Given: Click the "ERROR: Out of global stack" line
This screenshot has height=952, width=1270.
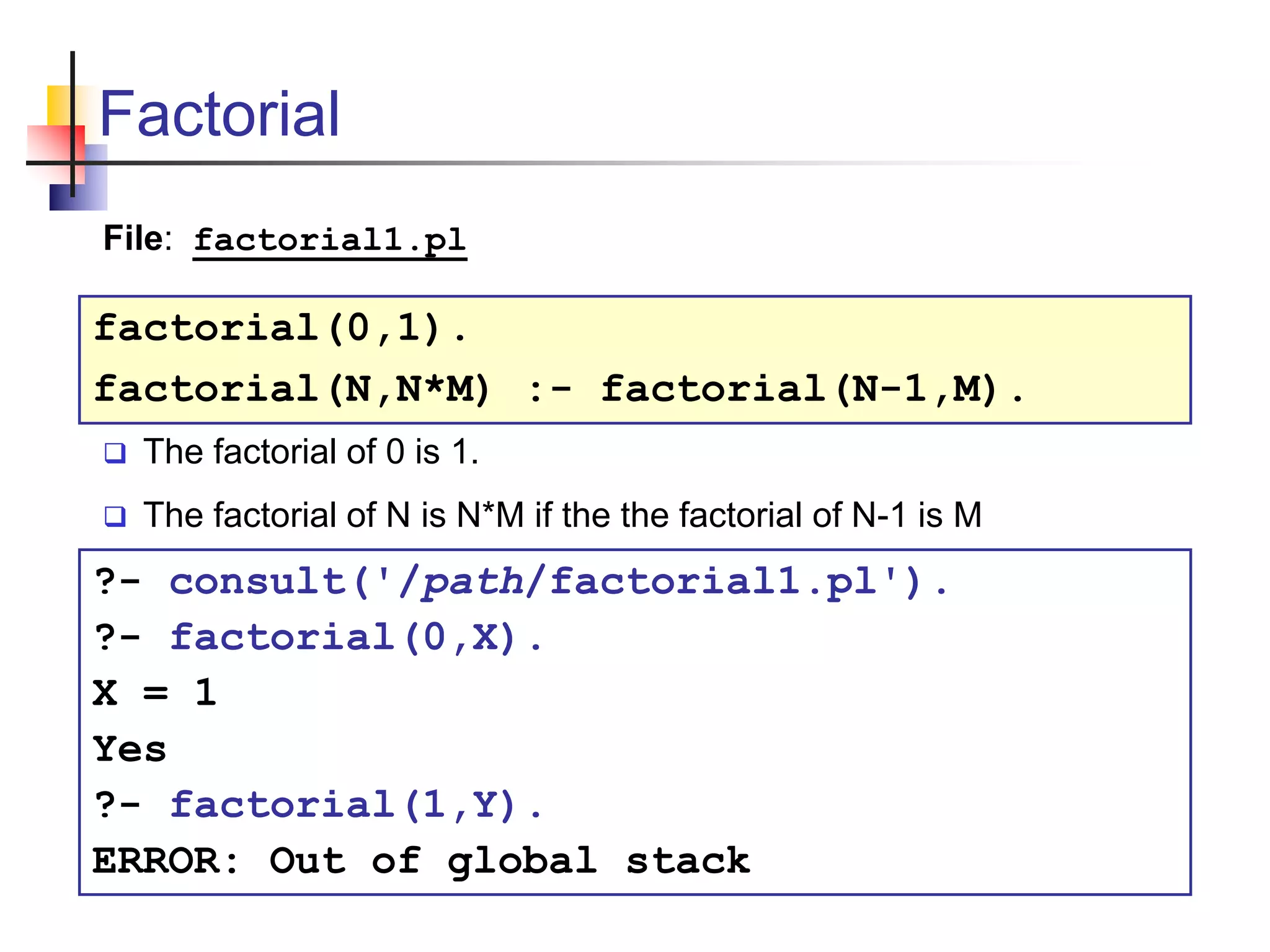Looking at the screenshot, I should click(422, 863).
